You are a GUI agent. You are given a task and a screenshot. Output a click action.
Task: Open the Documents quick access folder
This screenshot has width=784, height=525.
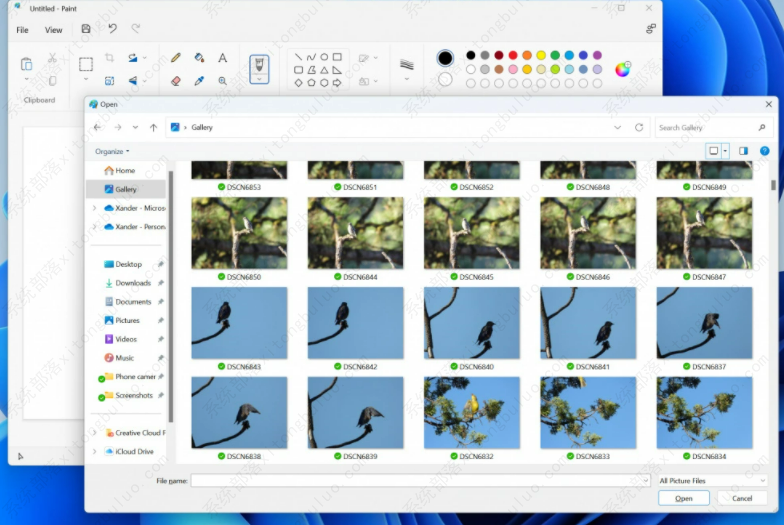(133, 302)
